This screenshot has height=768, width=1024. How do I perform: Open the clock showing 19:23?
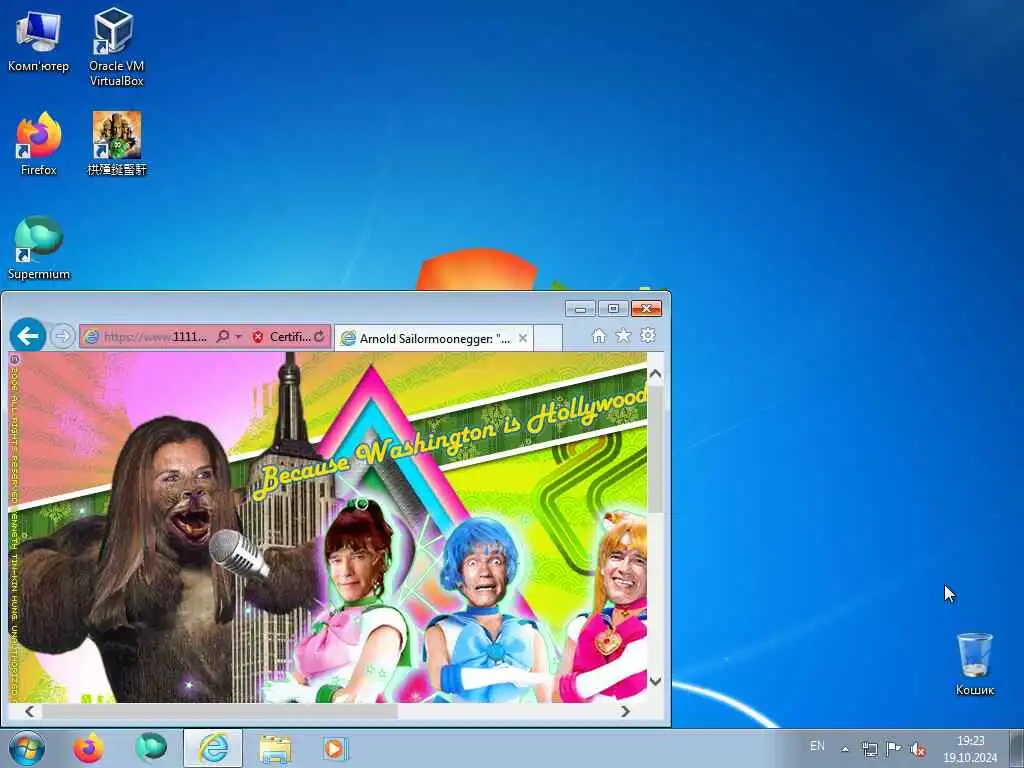click(970, 749)
